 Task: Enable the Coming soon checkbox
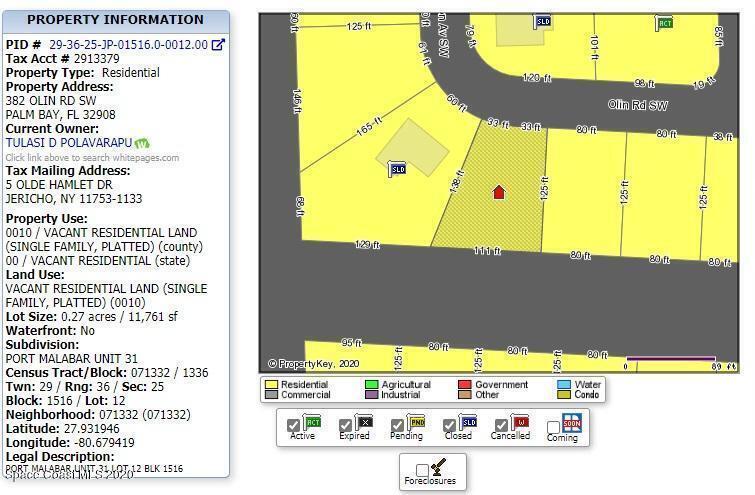pos(553,428)
